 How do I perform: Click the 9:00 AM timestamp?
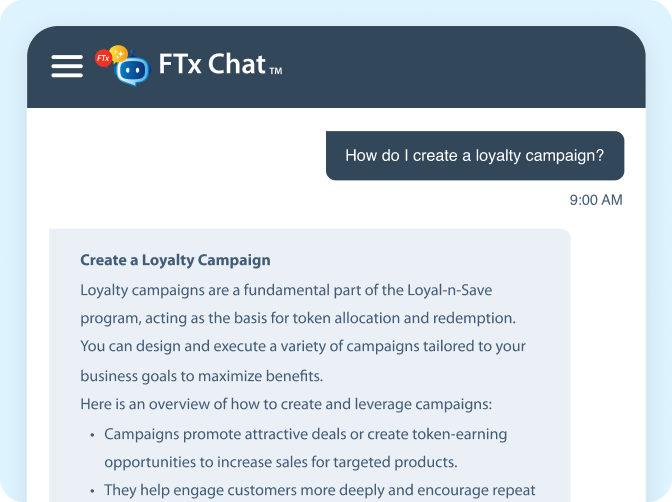point(596,200)
